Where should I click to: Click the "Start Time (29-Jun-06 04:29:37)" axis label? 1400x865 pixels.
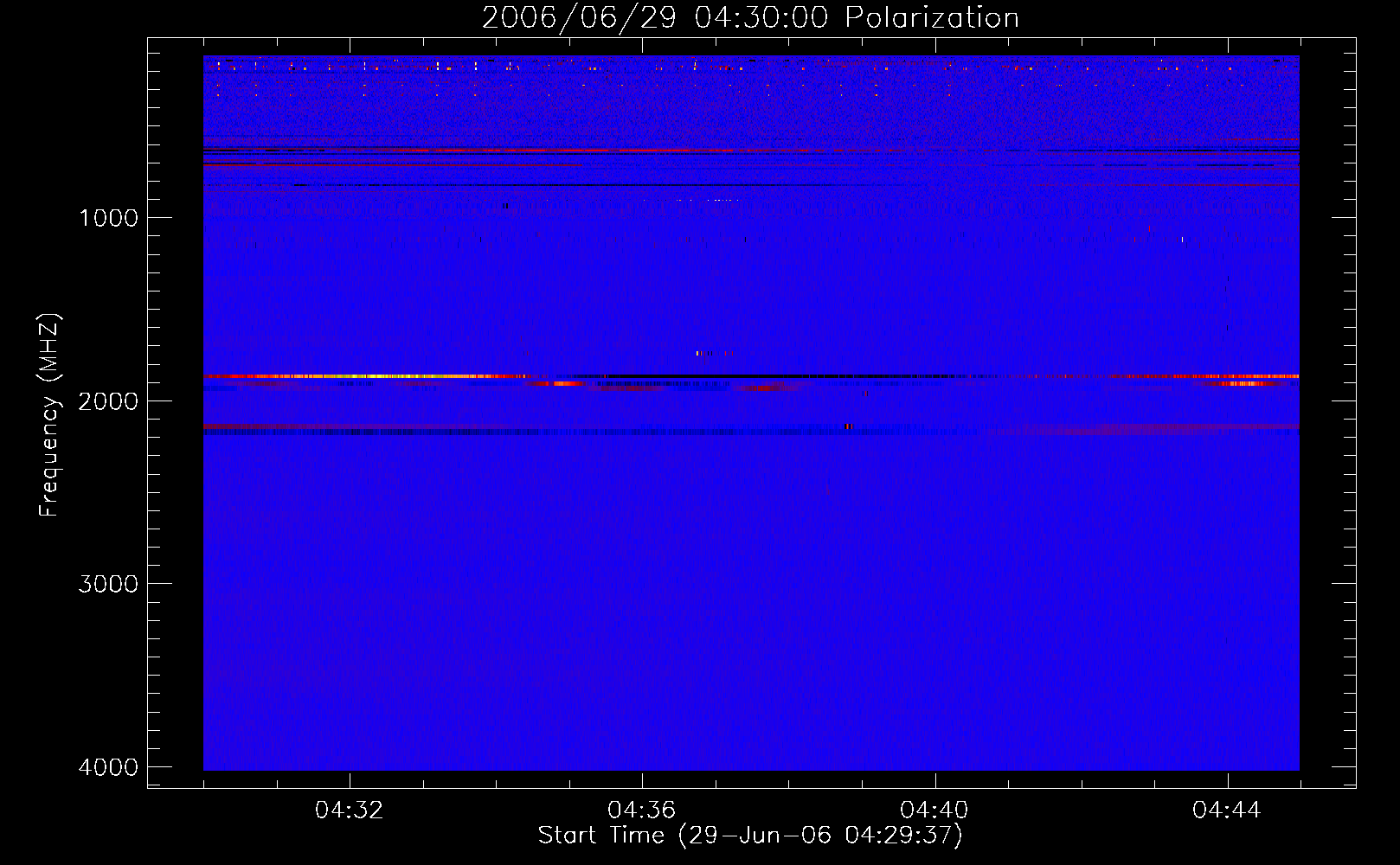(750, 836)
